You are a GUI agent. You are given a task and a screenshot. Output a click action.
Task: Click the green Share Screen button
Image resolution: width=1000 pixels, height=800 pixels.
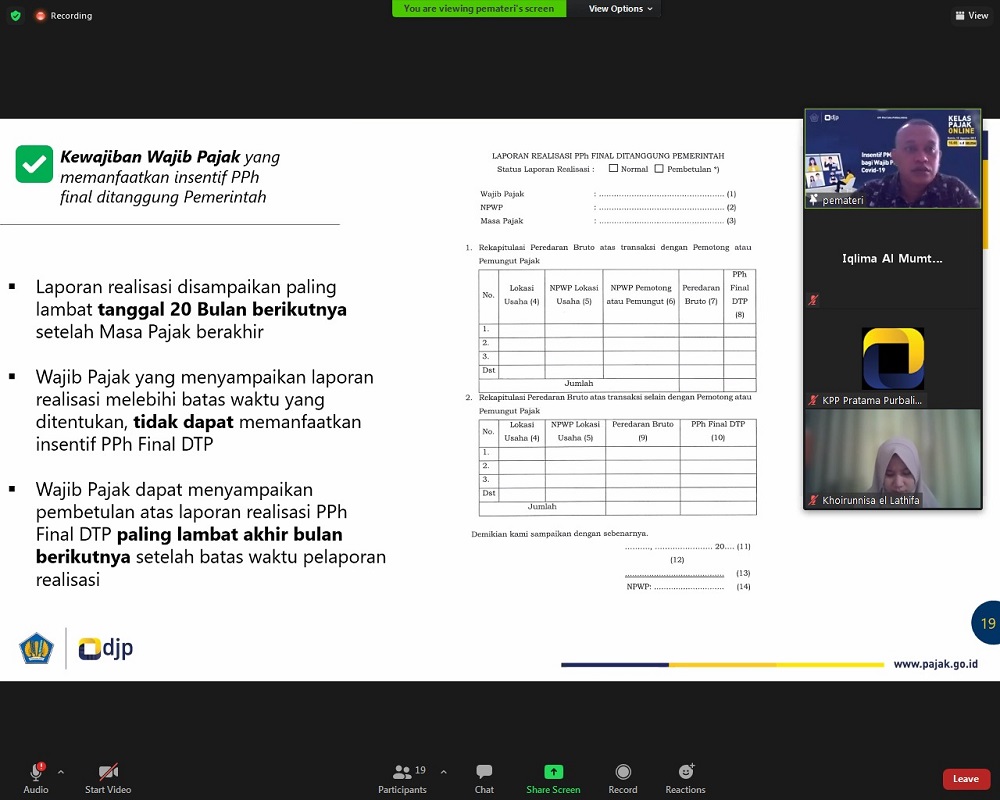tap(553, 773)
